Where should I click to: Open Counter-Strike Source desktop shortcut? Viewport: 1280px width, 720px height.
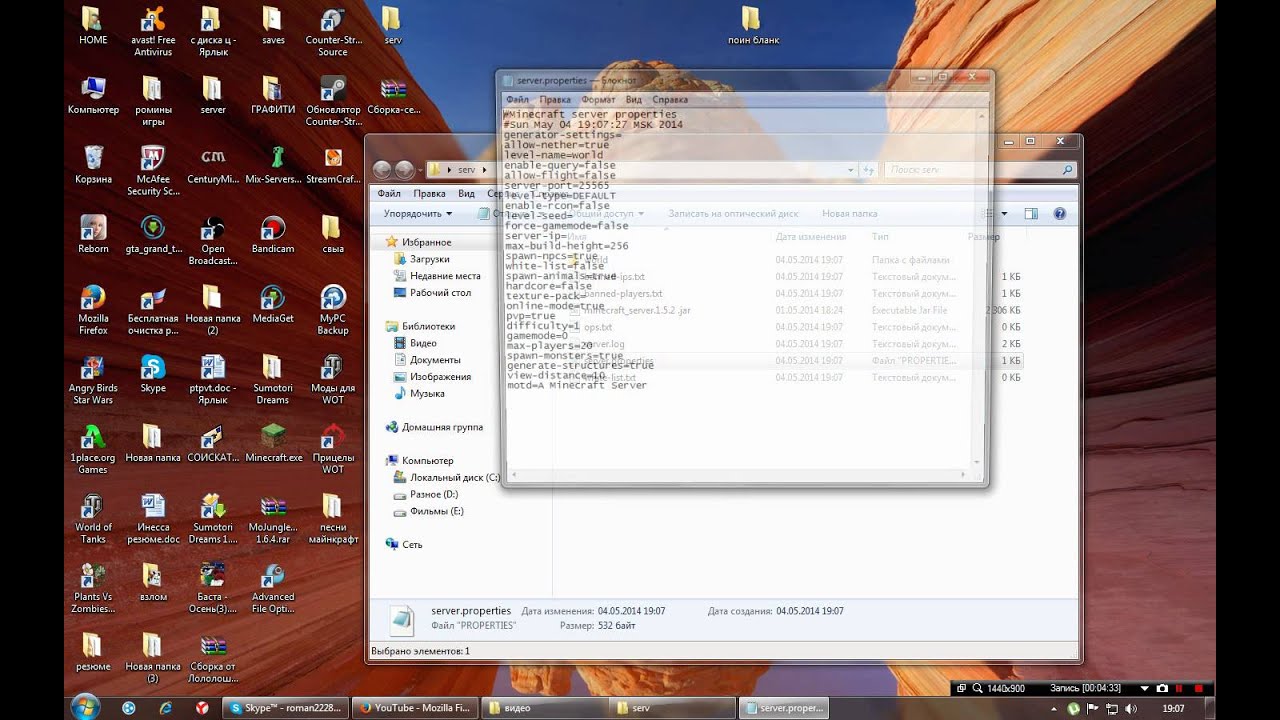(x=333, y=30)
